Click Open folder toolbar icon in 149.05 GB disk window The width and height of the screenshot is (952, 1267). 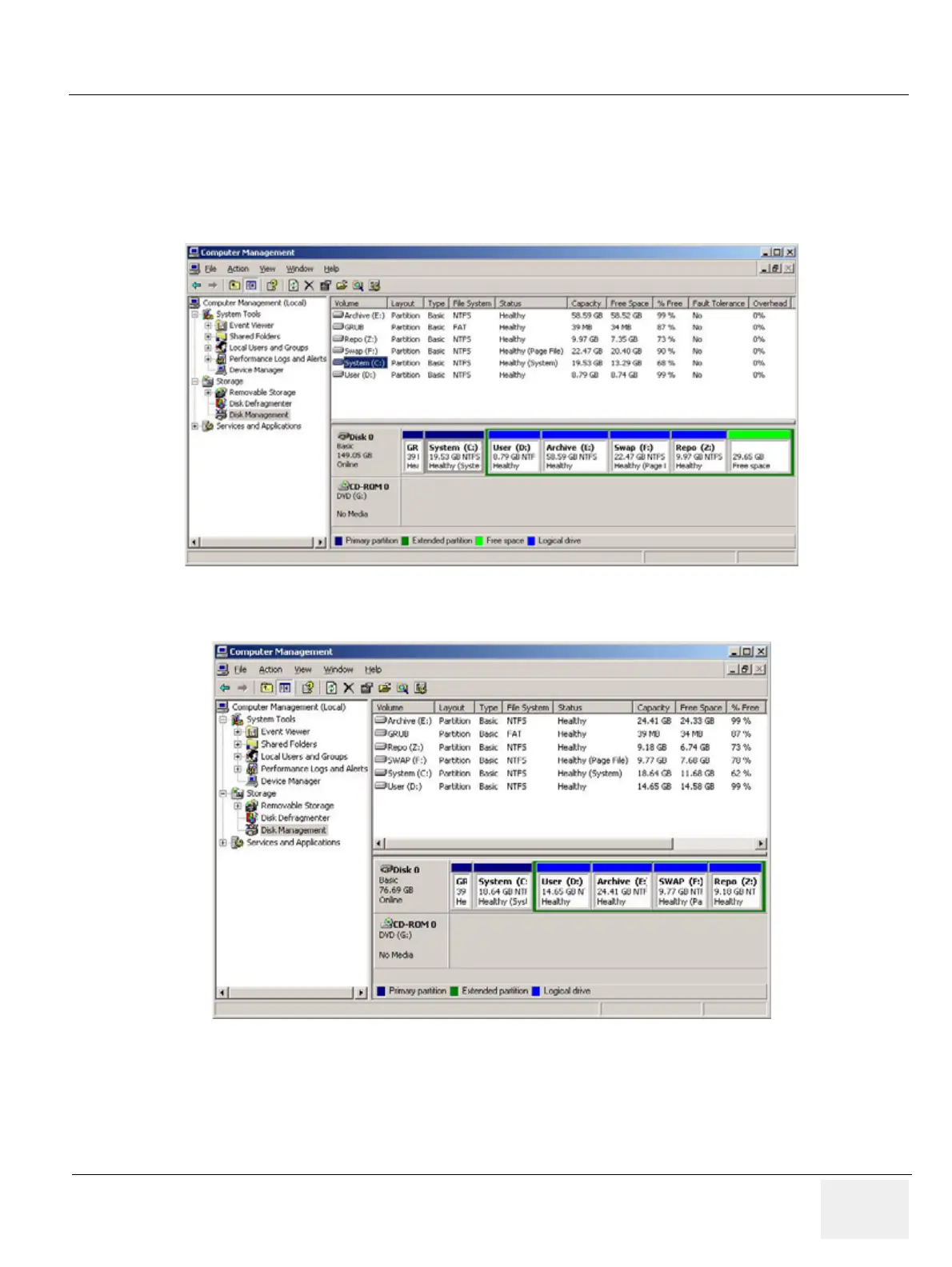pos(342,285)
